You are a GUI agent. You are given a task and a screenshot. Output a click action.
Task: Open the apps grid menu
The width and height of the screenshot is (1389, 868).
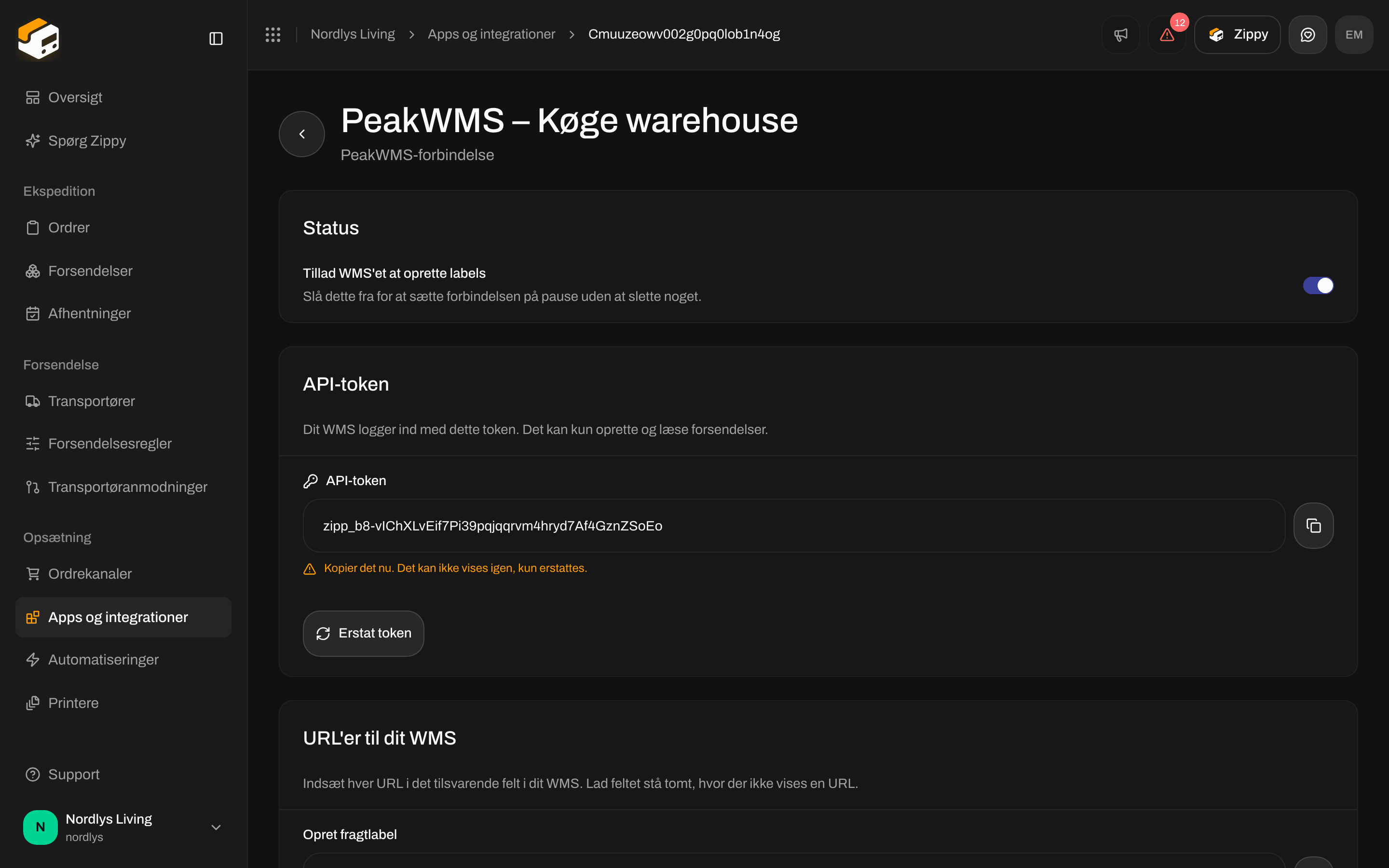click(272, 34)
